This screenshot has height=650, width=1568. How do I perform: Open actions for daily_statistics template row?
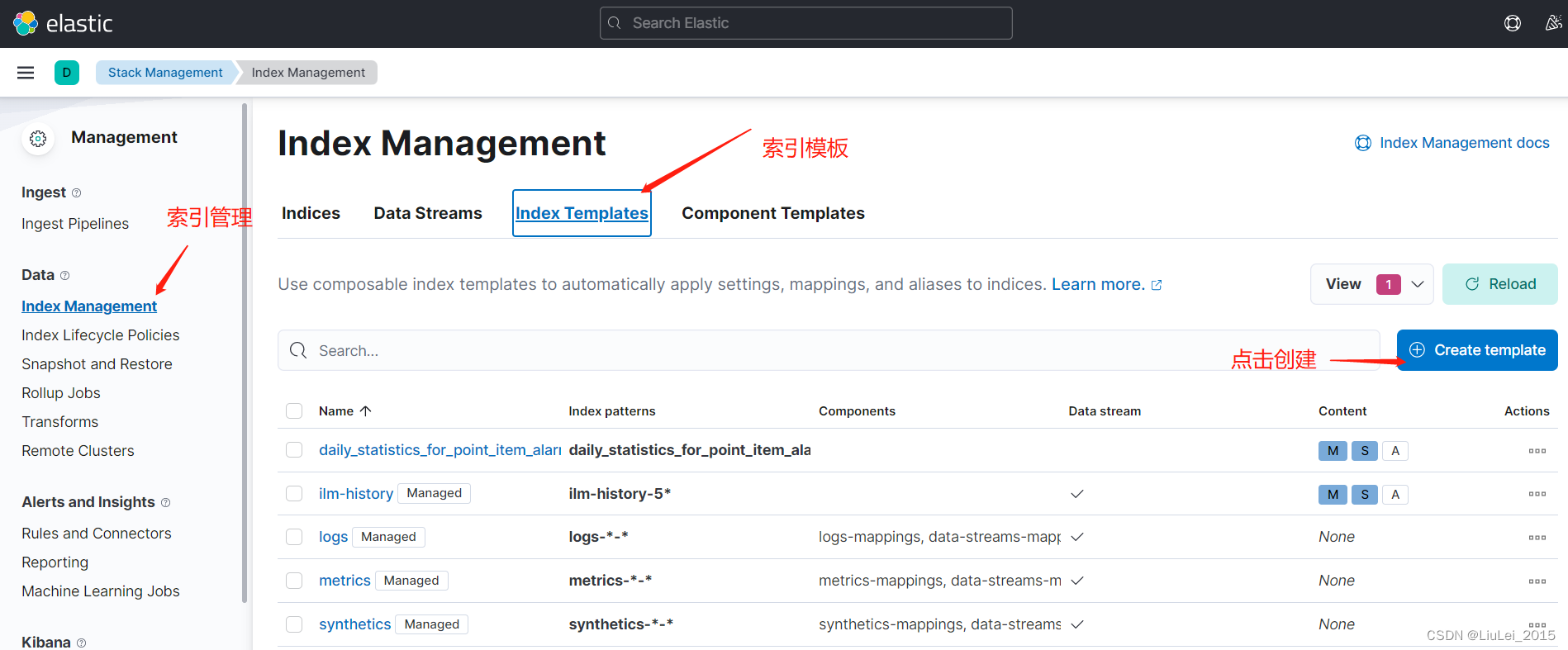1537,451
